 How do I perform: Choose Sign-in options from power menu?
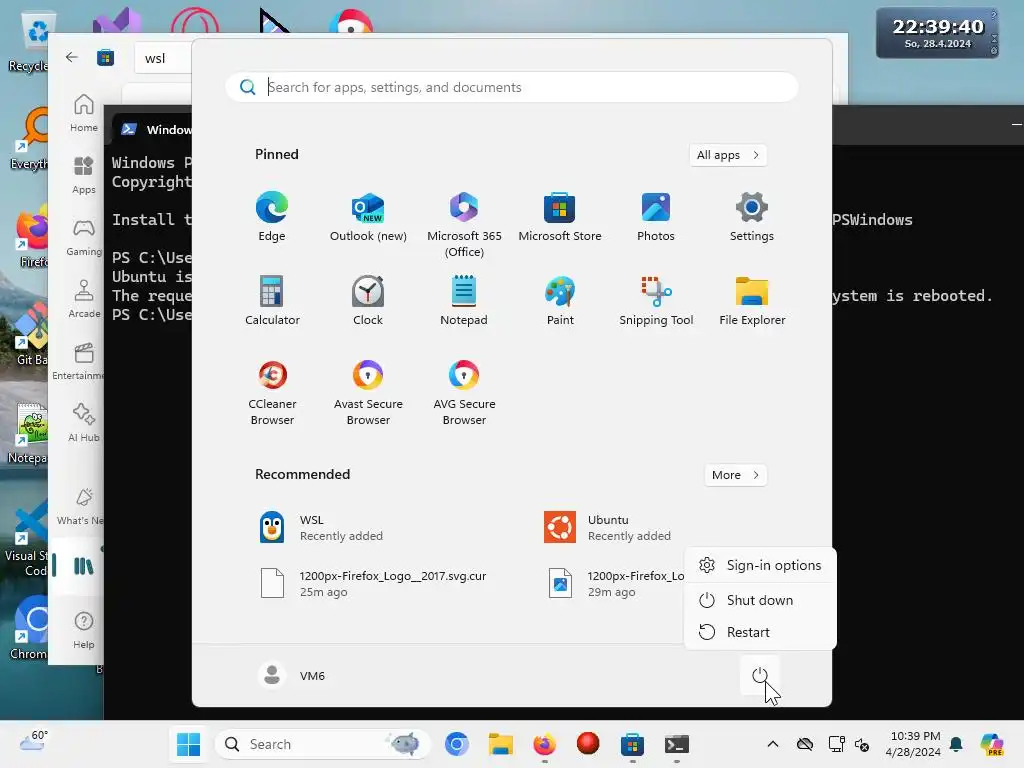coord(760,566)
